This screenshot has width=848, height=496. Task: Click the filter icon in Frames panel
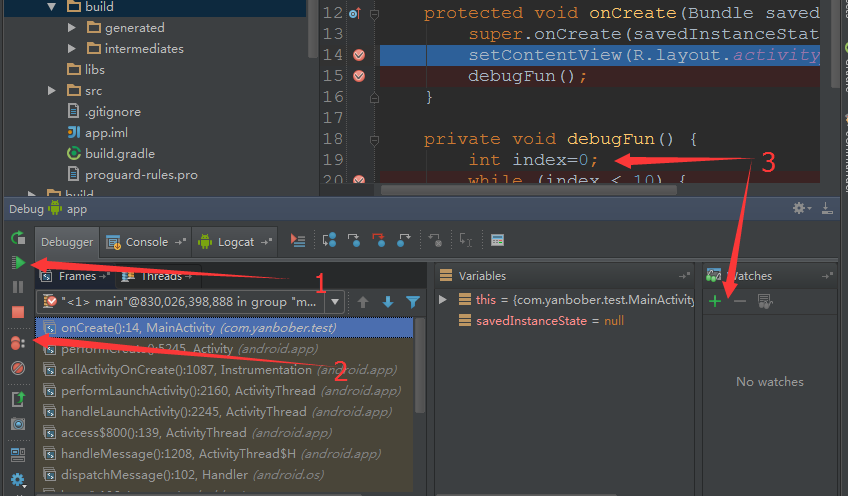click(x=413, y=301)
